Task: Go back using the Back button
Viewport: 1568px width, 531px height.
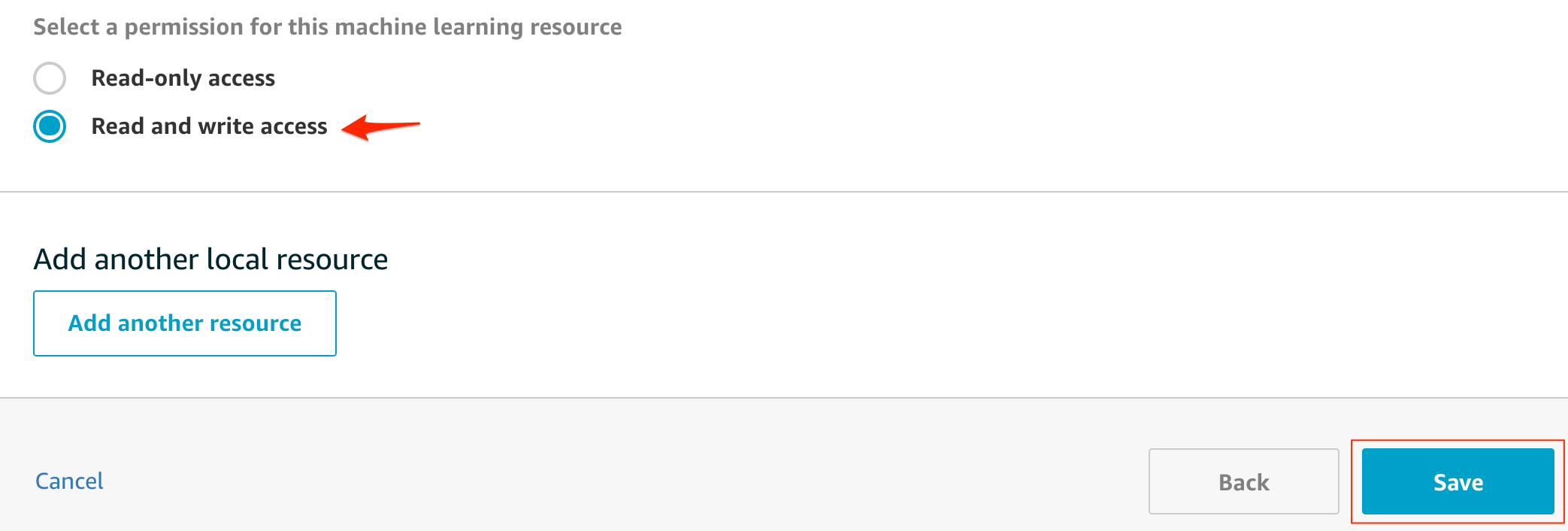Action: (1243, 481)
